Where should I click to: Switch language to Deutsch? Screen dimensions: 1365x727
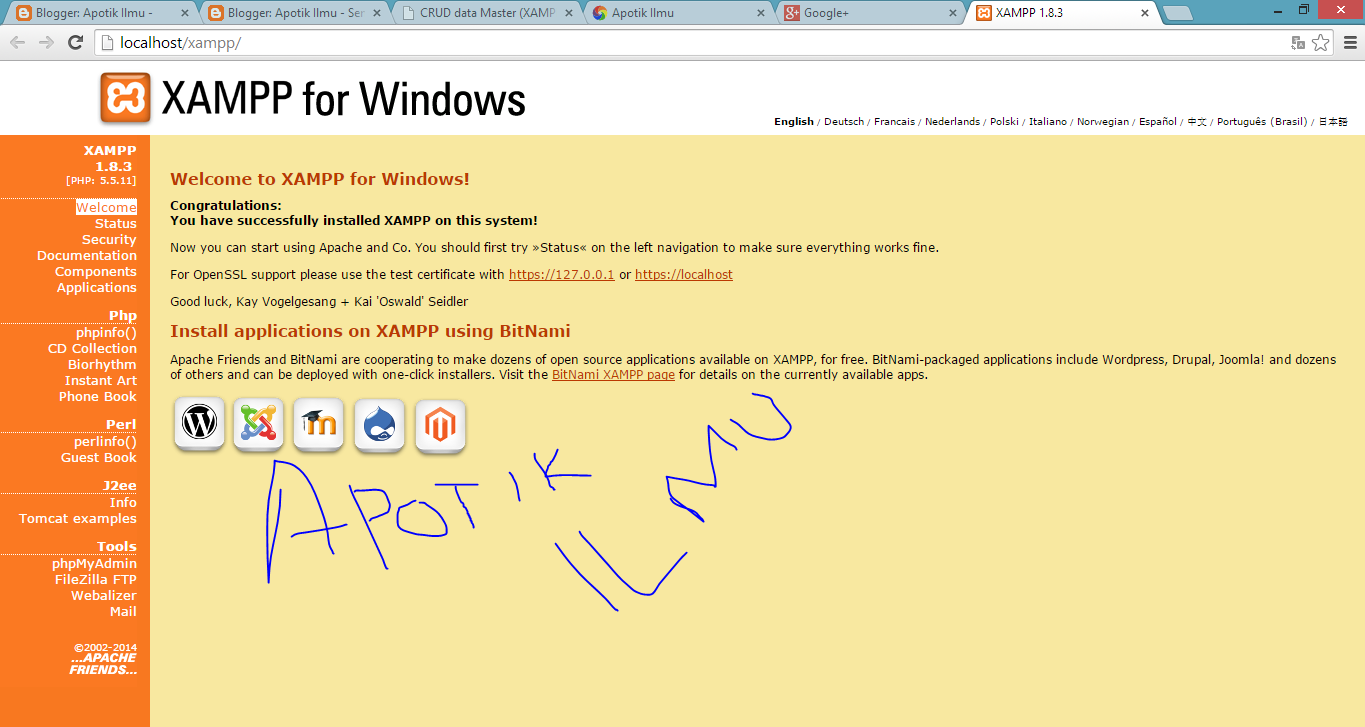[x=844, y=122]
